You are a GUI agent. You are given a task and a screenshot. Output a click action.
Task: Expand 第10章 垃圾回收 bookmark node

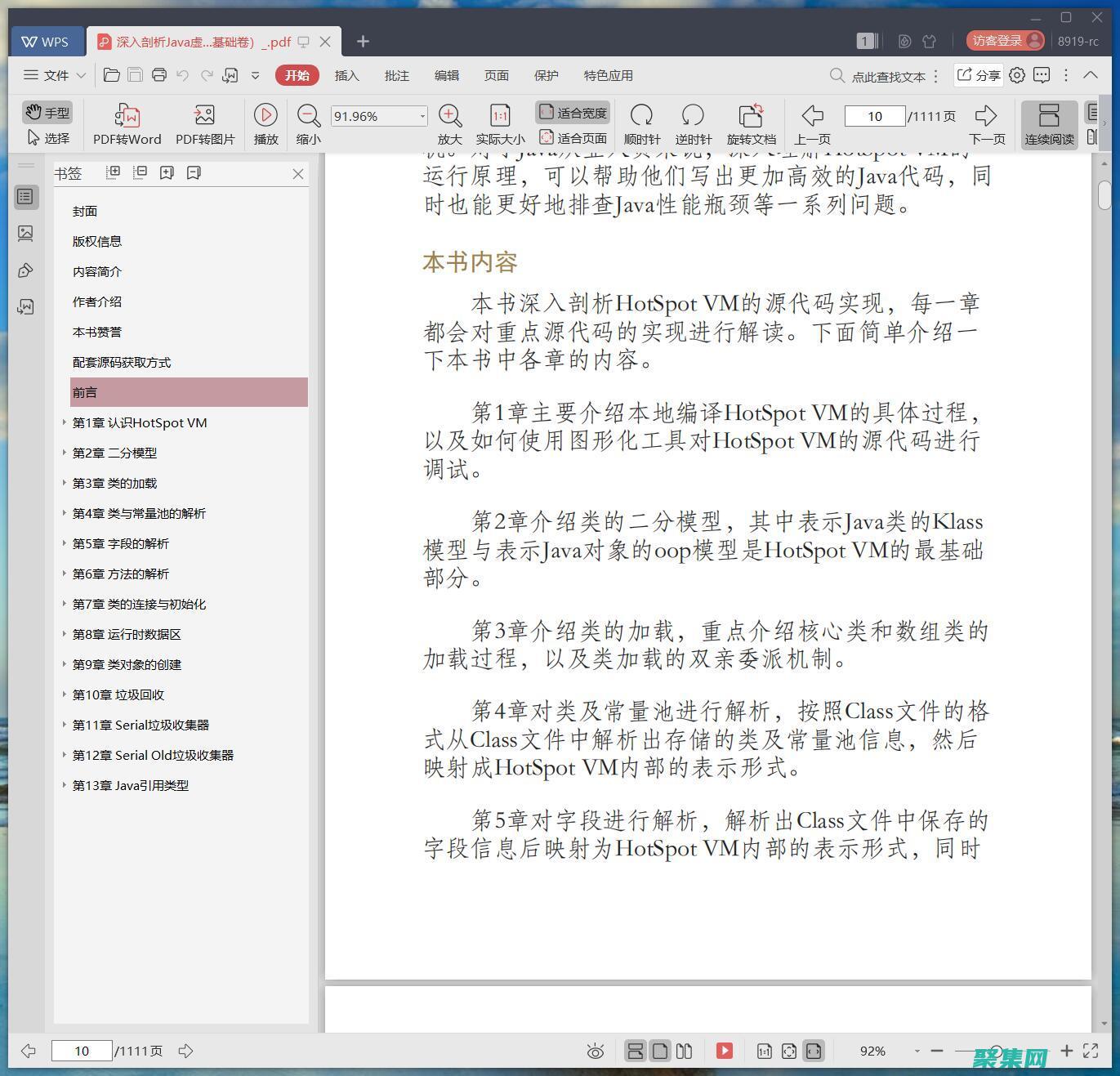(65, 694)
